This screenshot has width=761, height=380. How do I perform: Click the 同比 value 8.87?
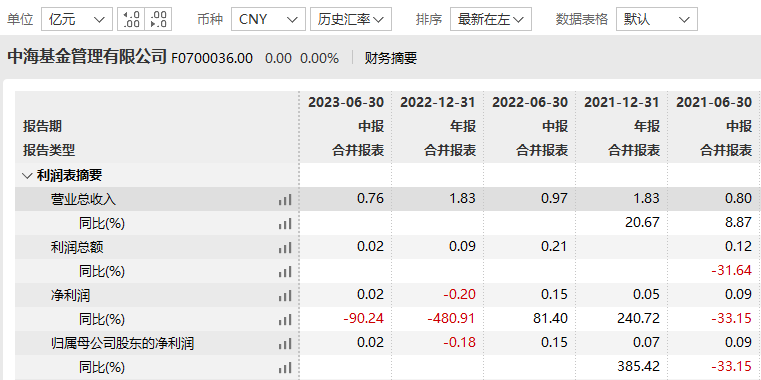(x=738, y=223)
